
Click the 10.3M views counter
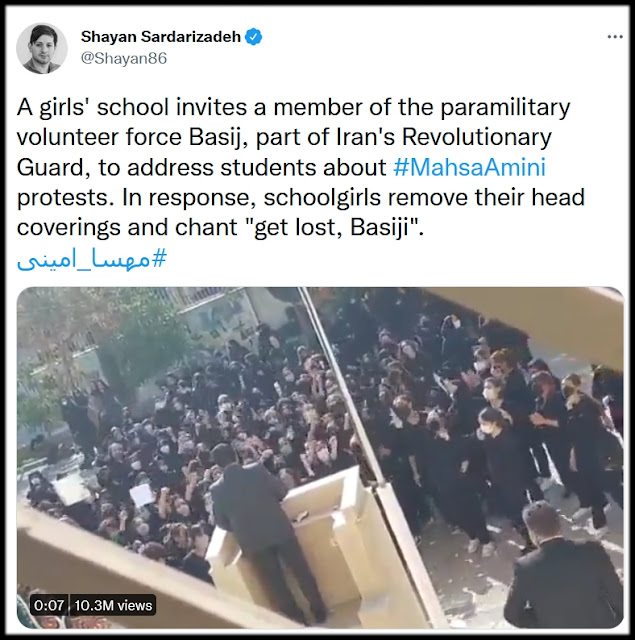[113, 605]
